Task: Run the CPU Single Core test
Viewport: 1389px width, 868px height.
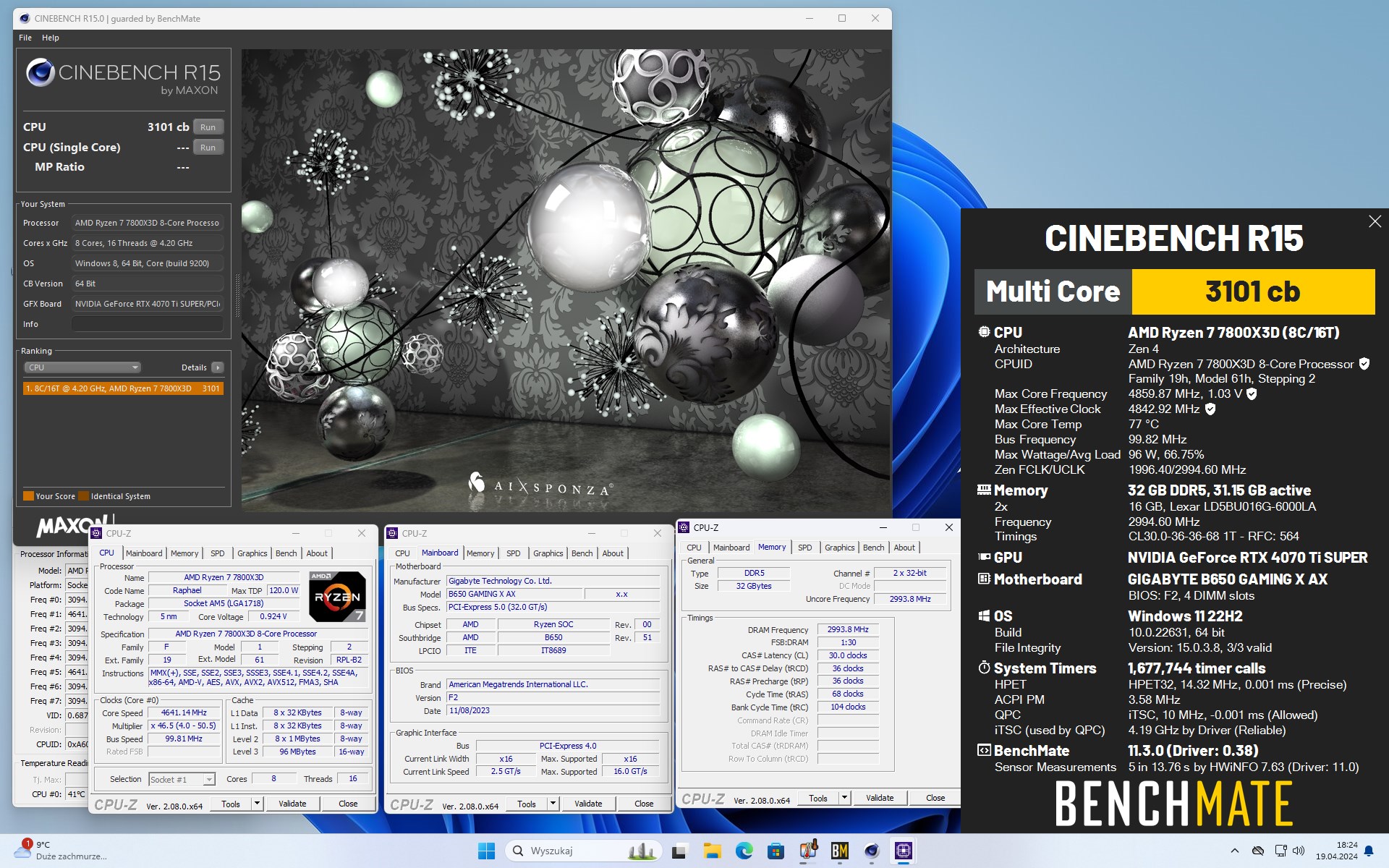Action: (208, 147)
